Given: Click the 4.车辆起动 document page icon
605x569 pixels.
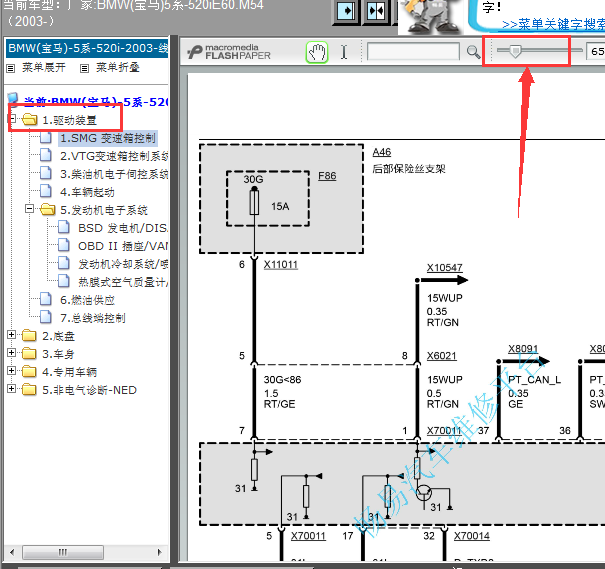Looking at the screenshot, I should [x=46, y=191].
